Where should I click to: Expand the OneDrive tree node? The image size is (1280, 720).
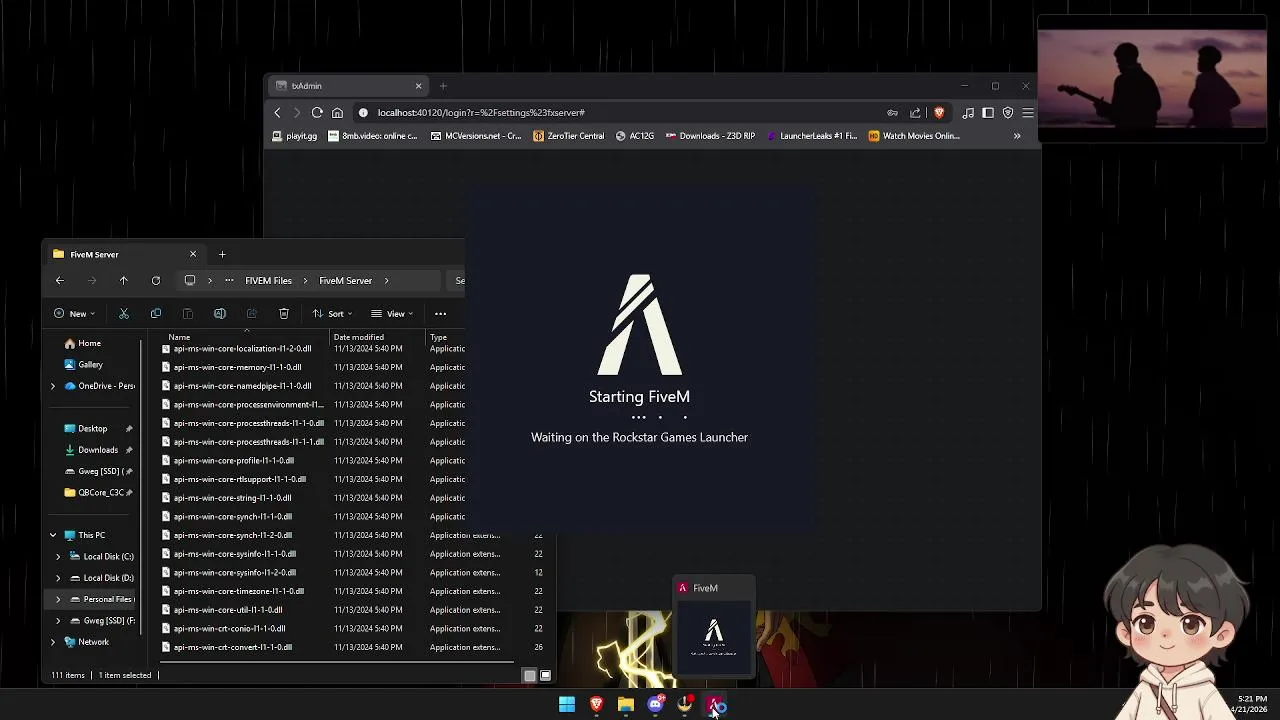53,386
